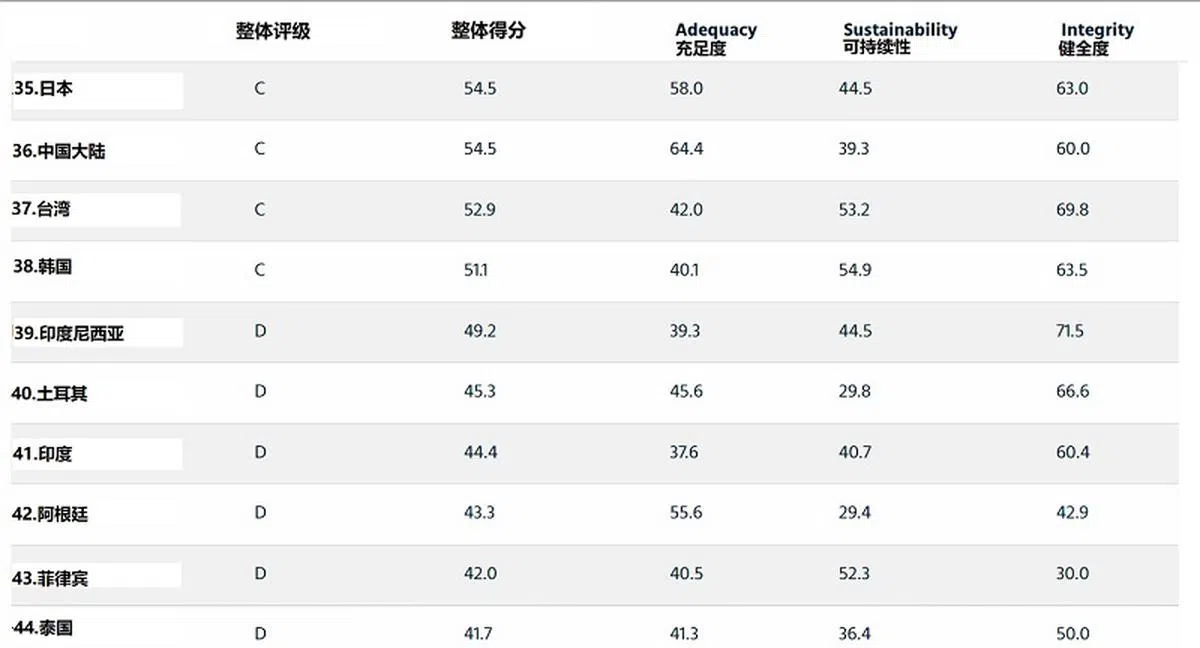Viewport: 1200px width, 648px height.
Task: Click the 40.土耳其 country name
Action: point(50,394)
